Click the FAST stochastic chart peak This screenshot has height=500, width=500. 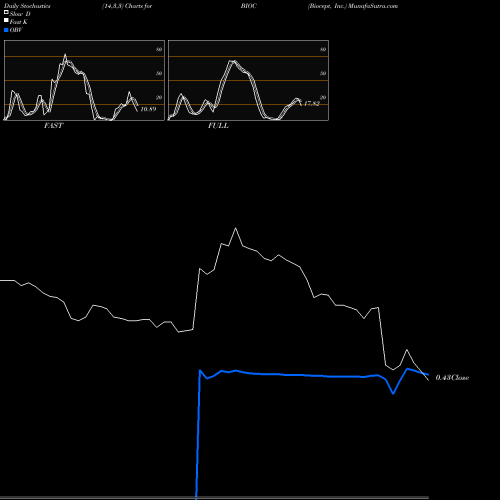65,55
